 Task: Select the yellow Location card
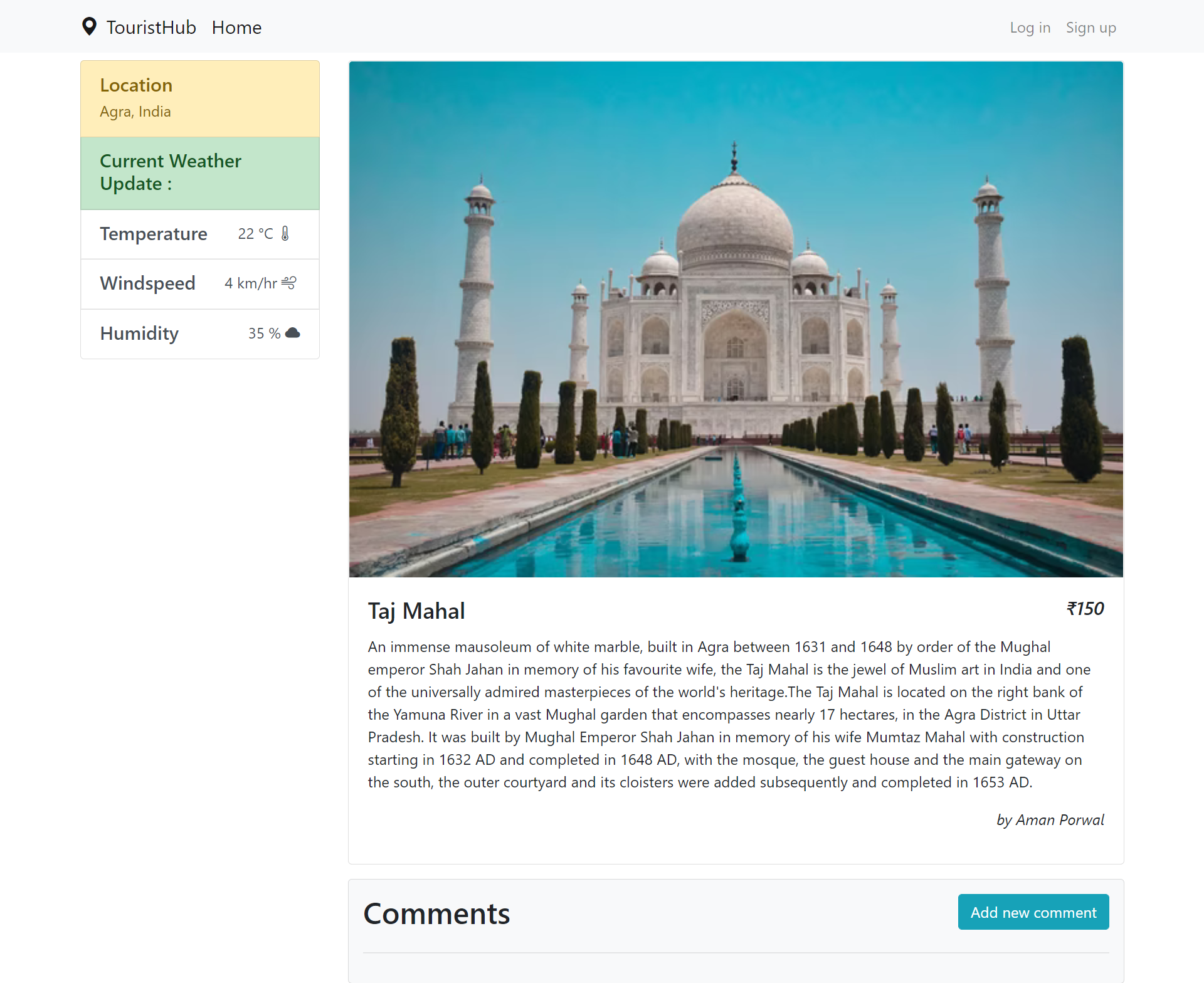pos(199,98)
